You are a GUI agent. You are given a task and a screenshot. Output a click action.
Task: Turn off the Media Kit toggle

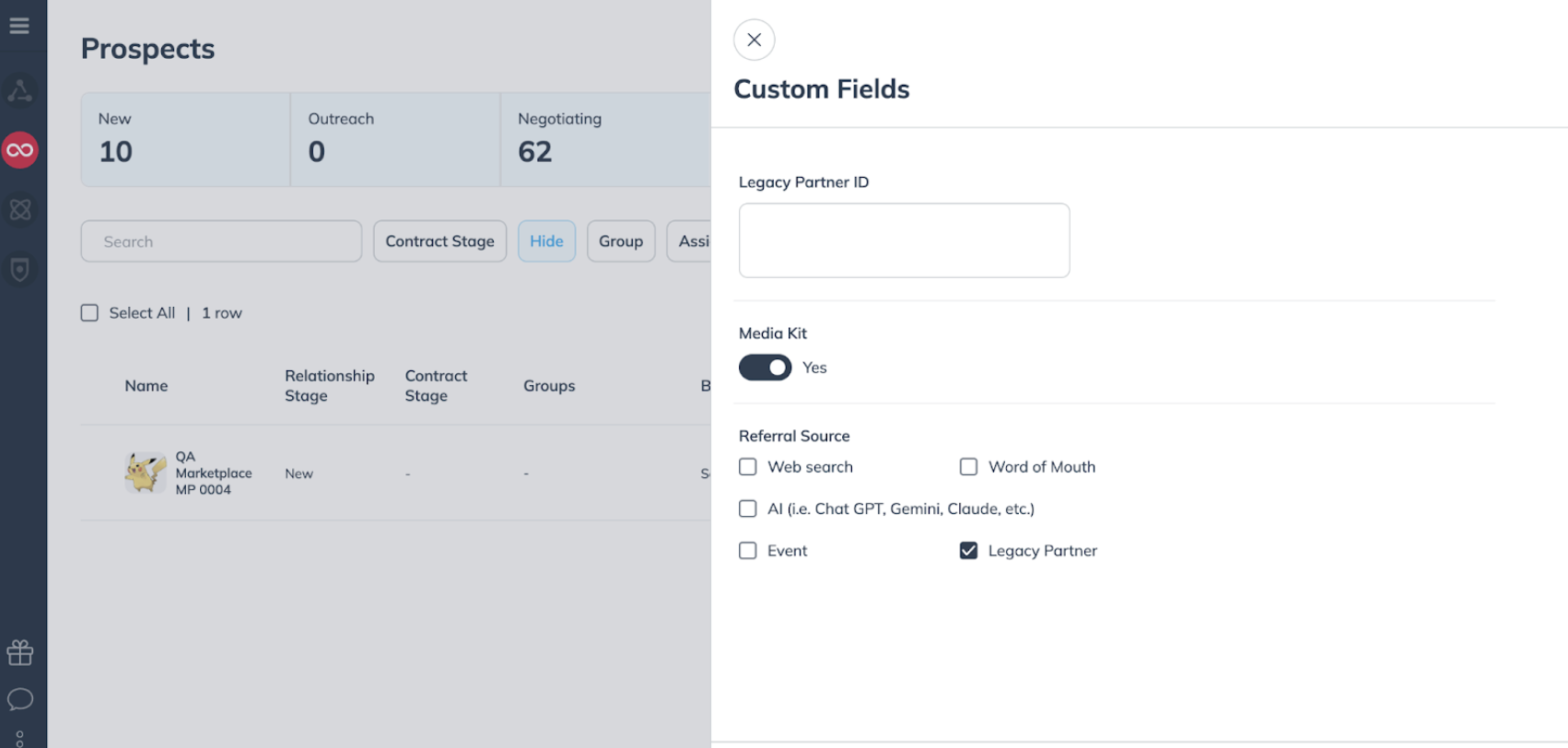765,368
